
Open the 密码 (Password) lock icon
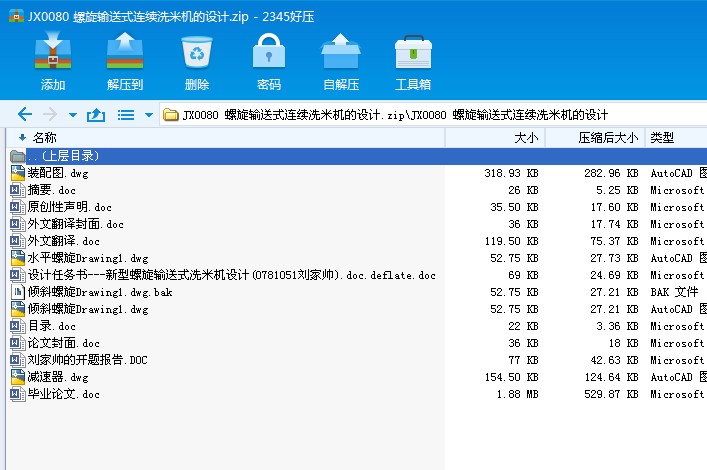tap(269, 50)
